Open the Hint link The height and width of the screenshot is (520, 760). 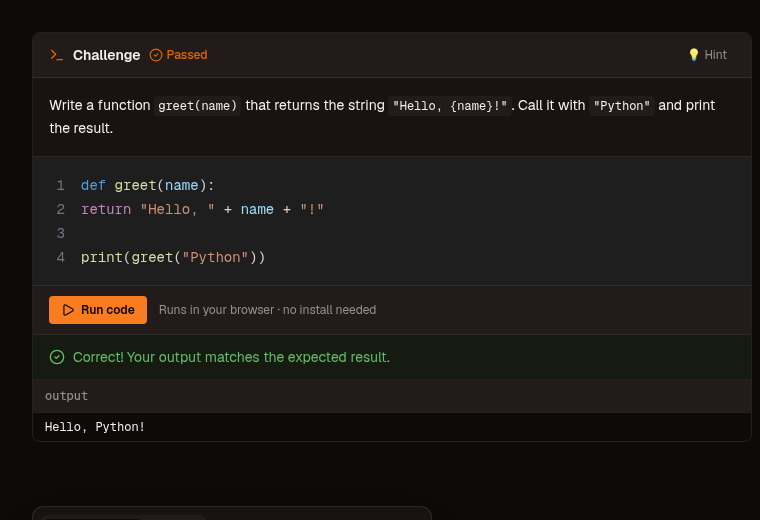coord(708,55)
